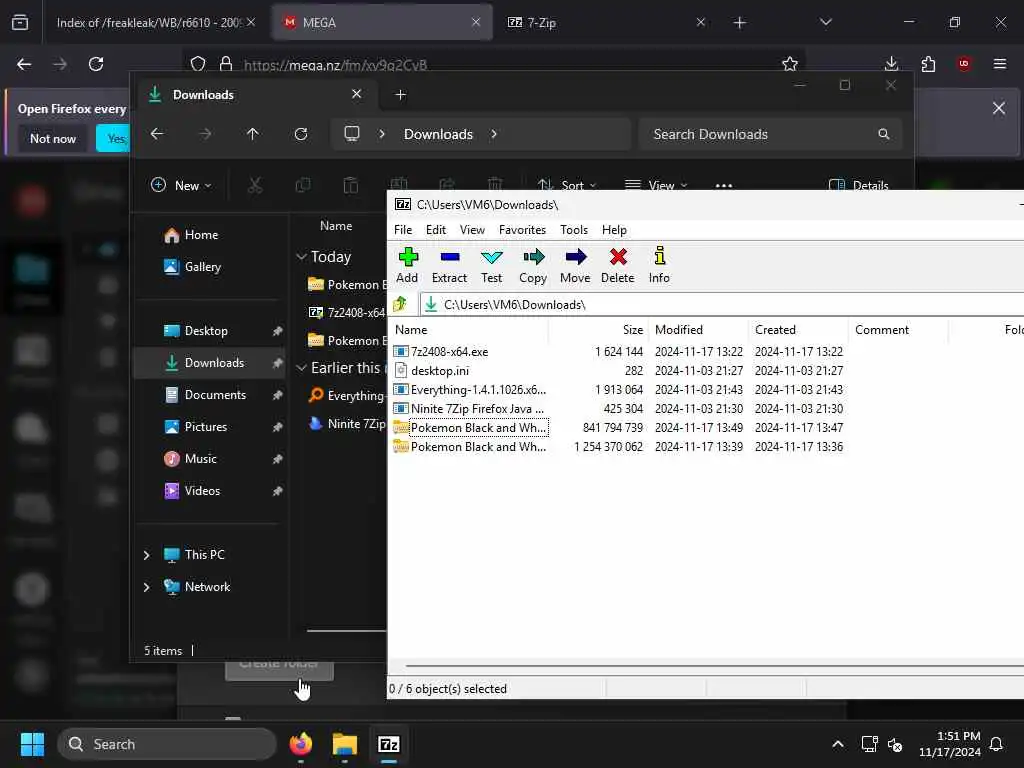
Task: Bookmark page with Firefox star icon
Action: 790,63
